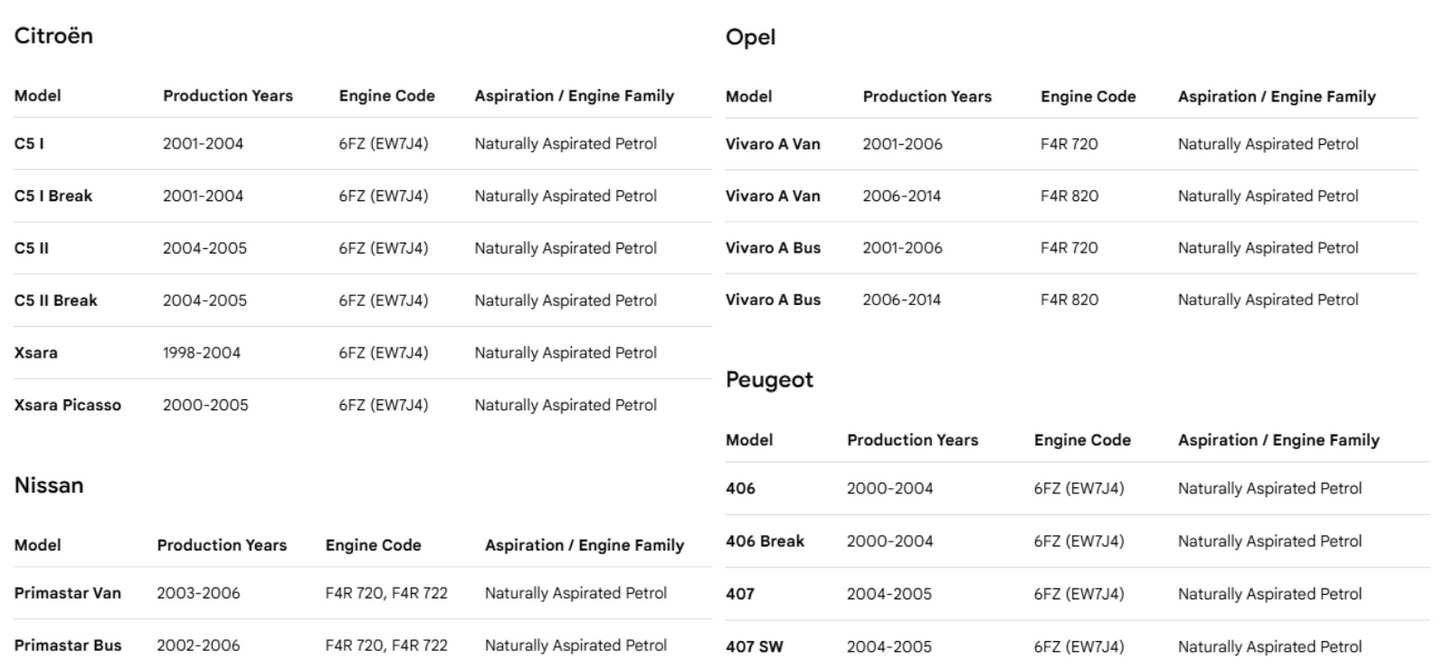Click Citroën C5 I engine code 6FZ (EW7J4)

tap(383, 144)
